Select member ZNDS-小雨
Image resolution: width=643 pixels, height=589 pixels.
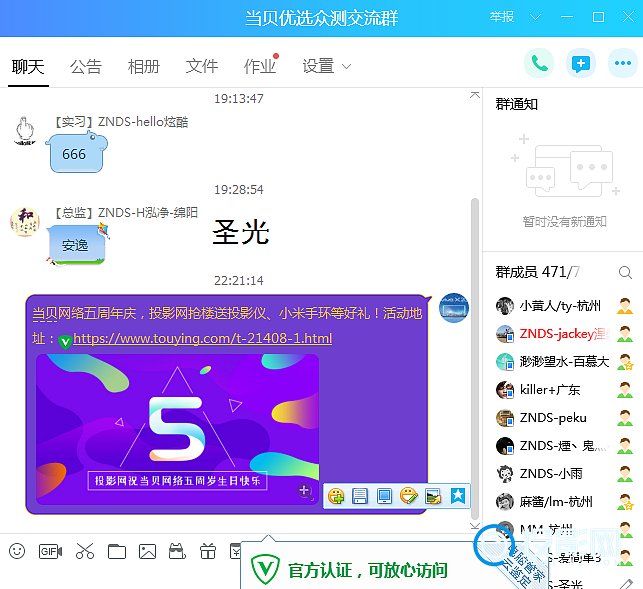[564, 474]
